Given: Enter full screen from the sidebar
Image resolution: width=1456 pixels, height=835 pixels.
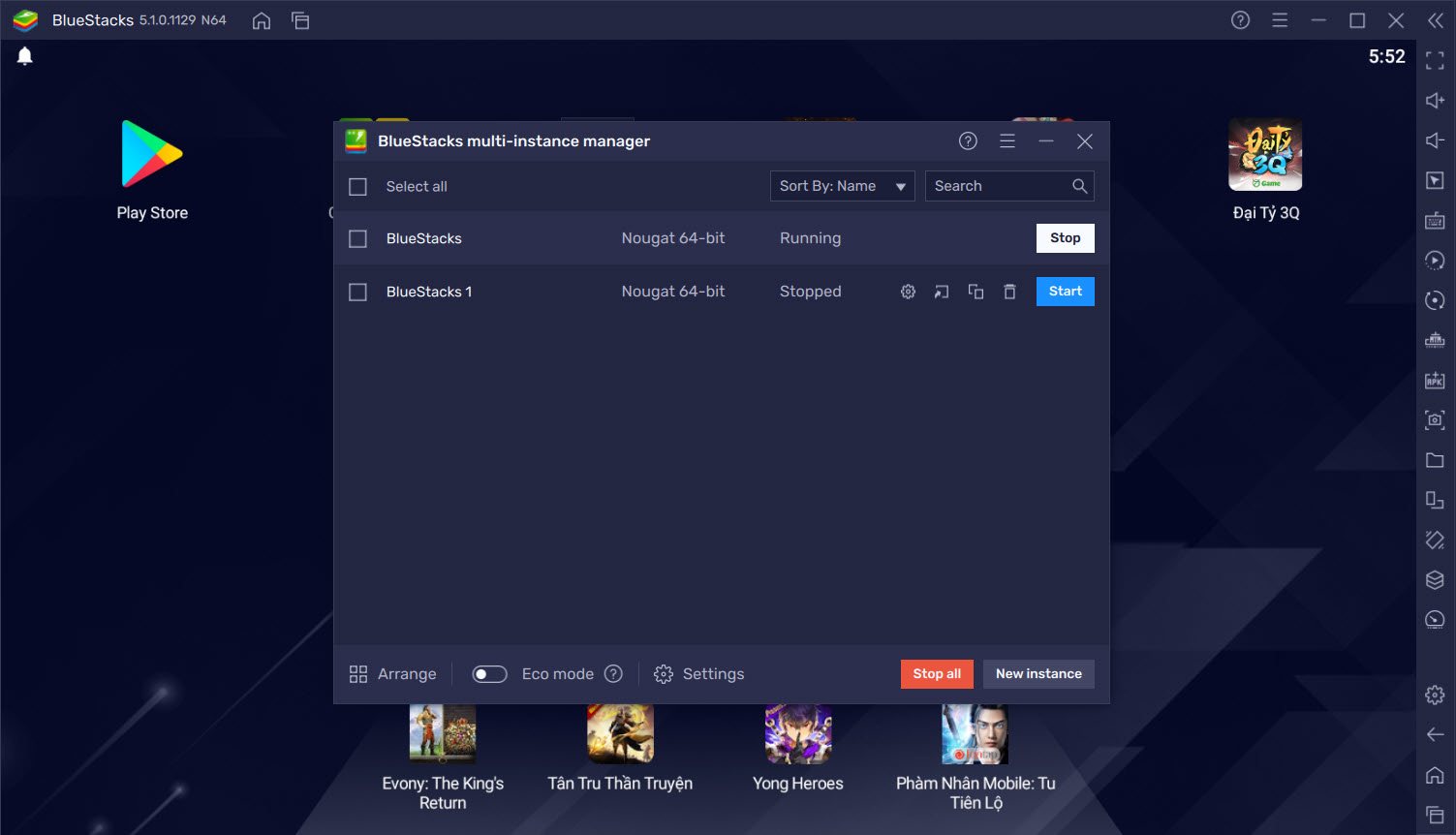Looking at the screenshot, I should point(1435,61).
